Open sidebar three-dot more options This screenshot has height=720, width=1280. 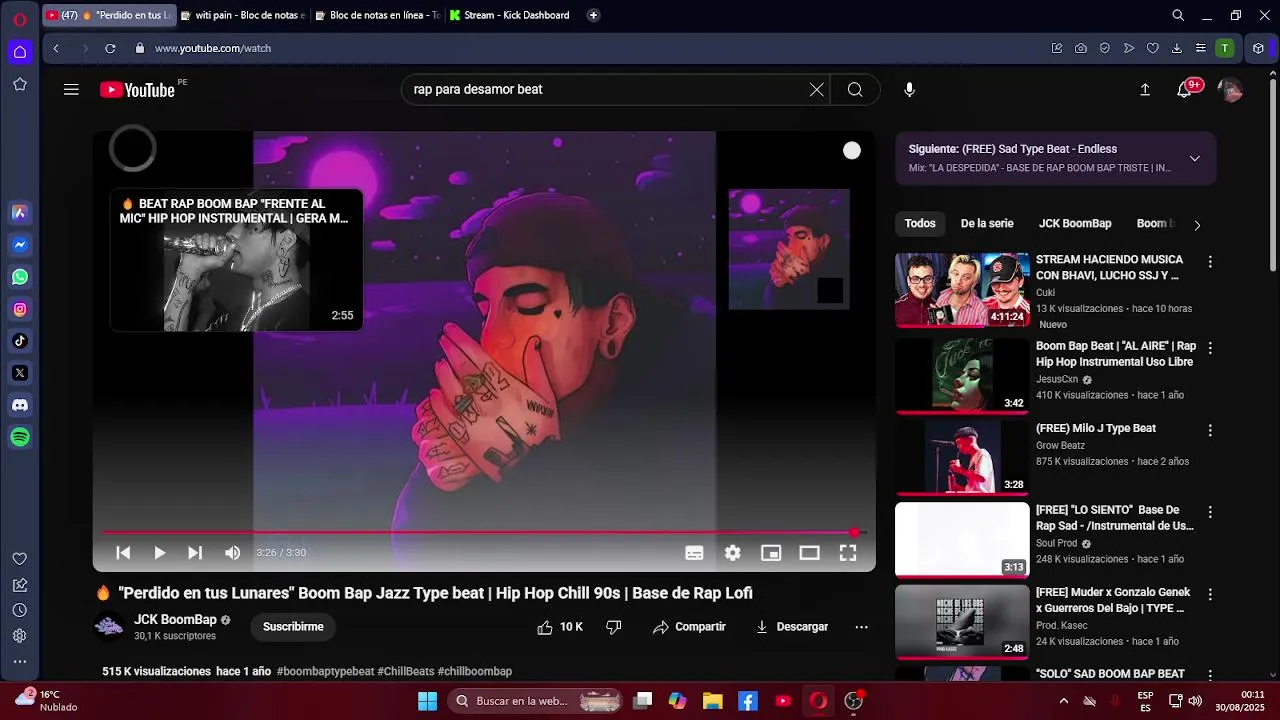click(x=19, y=662)
